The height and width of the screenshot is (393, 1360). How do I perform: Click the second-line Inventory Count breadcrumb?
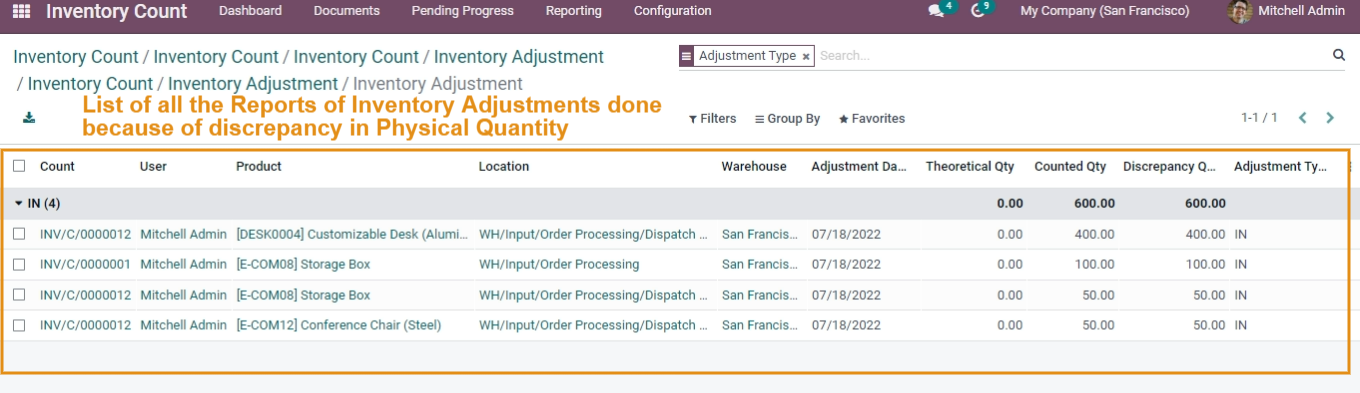[x=90, y=84]
